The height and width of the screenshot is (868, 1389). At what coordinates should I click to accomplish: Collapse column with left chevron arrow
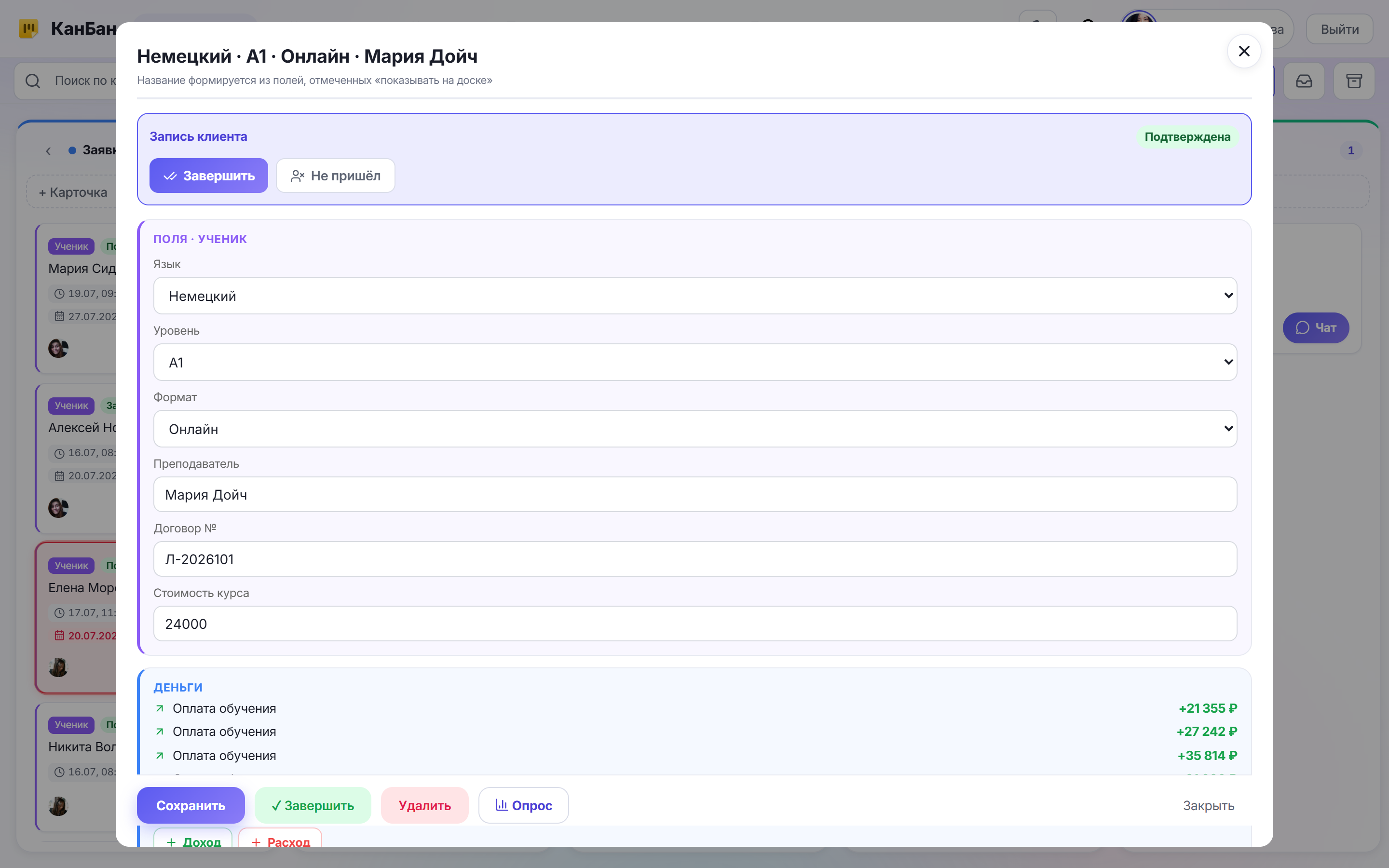point(49,151)
